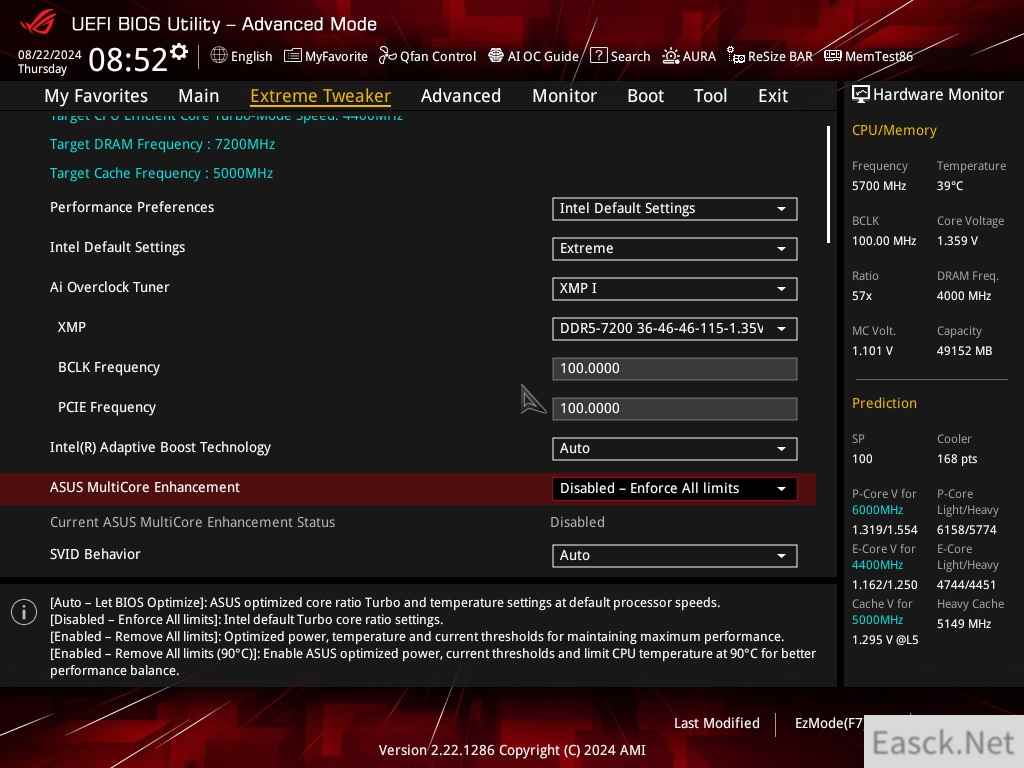The width and height of the screenshot is (1024, 768).
Task: Select the Extreme Tweaker tab
Action: pos(321,96)
